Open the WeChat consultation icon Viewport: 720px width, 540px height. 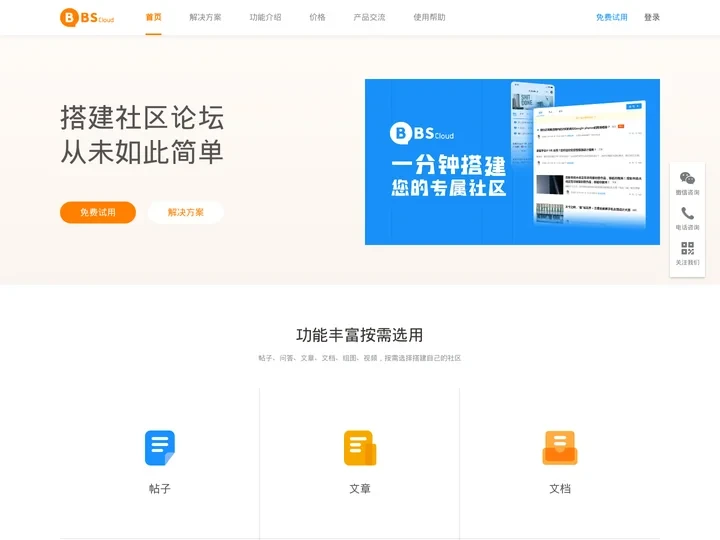click(687, 178)
